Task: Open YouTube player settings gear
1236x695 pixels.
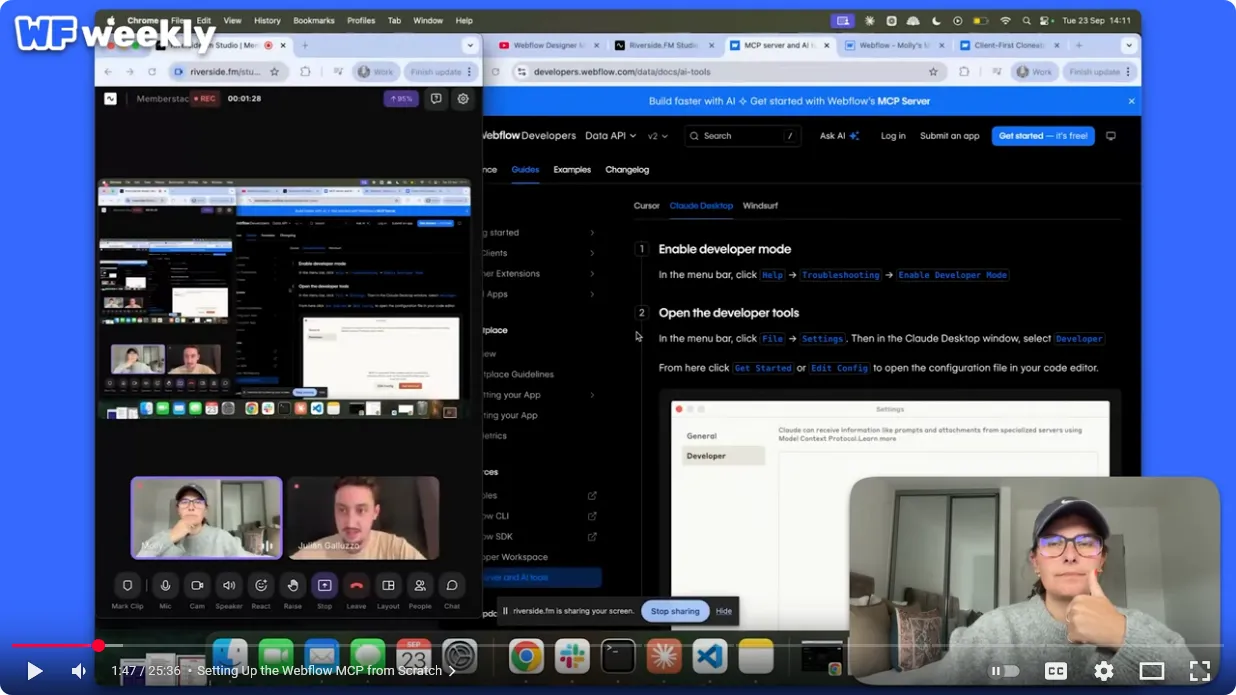Action: [x=1104, y=671]
